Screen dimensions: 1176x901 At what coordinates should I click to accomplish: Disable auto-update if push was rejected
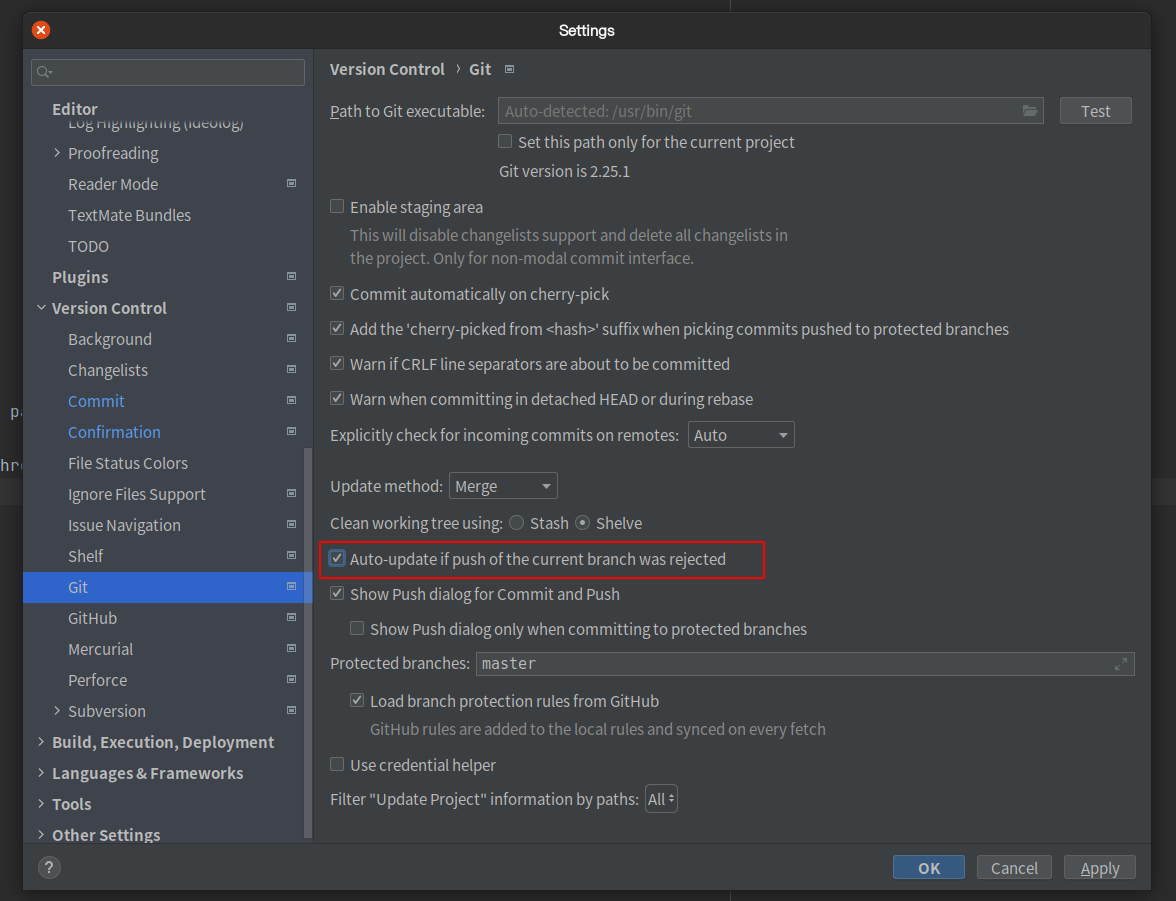point(338,559)
